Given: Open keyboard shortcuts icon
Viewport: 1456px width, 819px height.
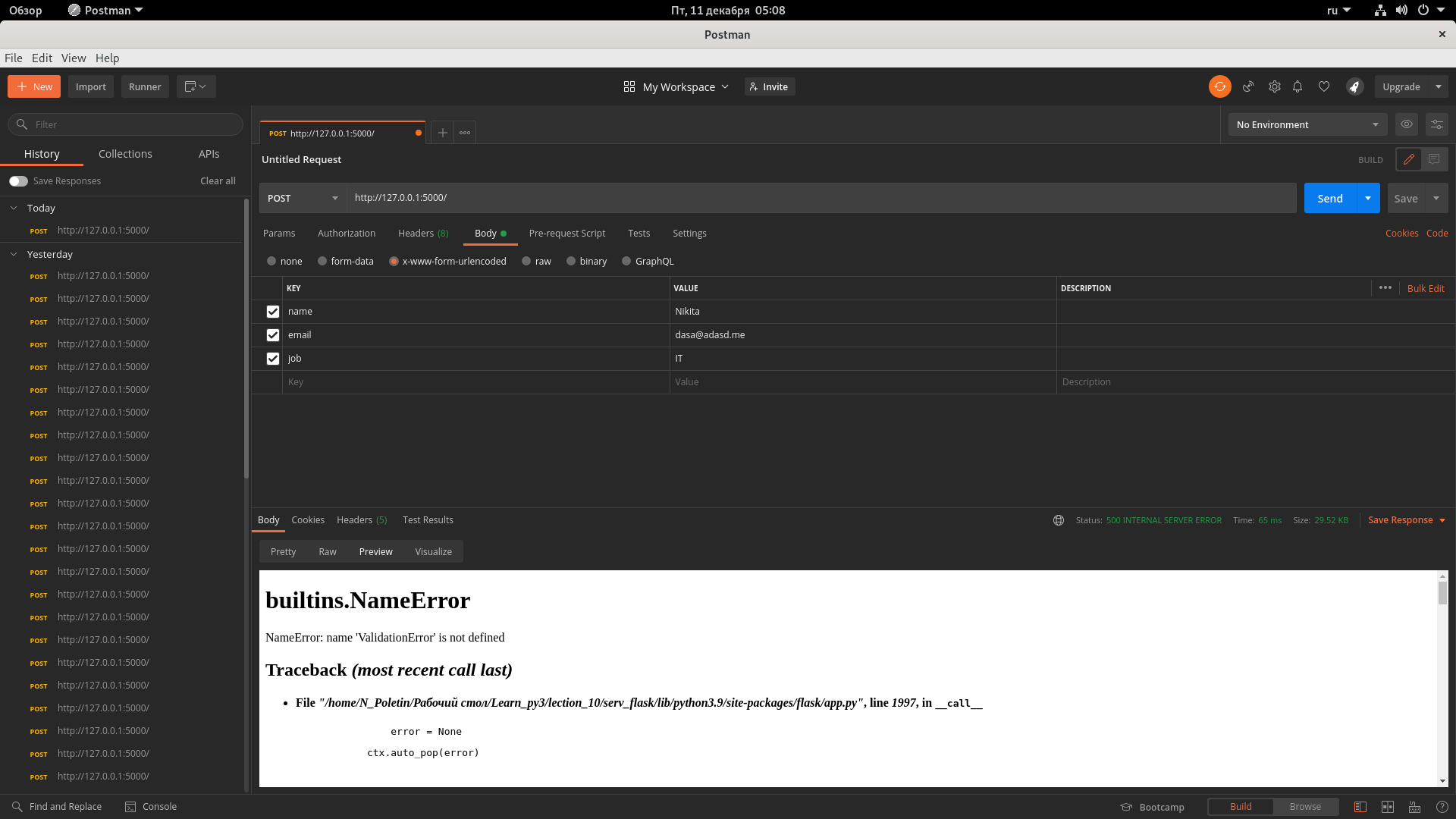Looking at the screenshot, I should click(1415, 807).
